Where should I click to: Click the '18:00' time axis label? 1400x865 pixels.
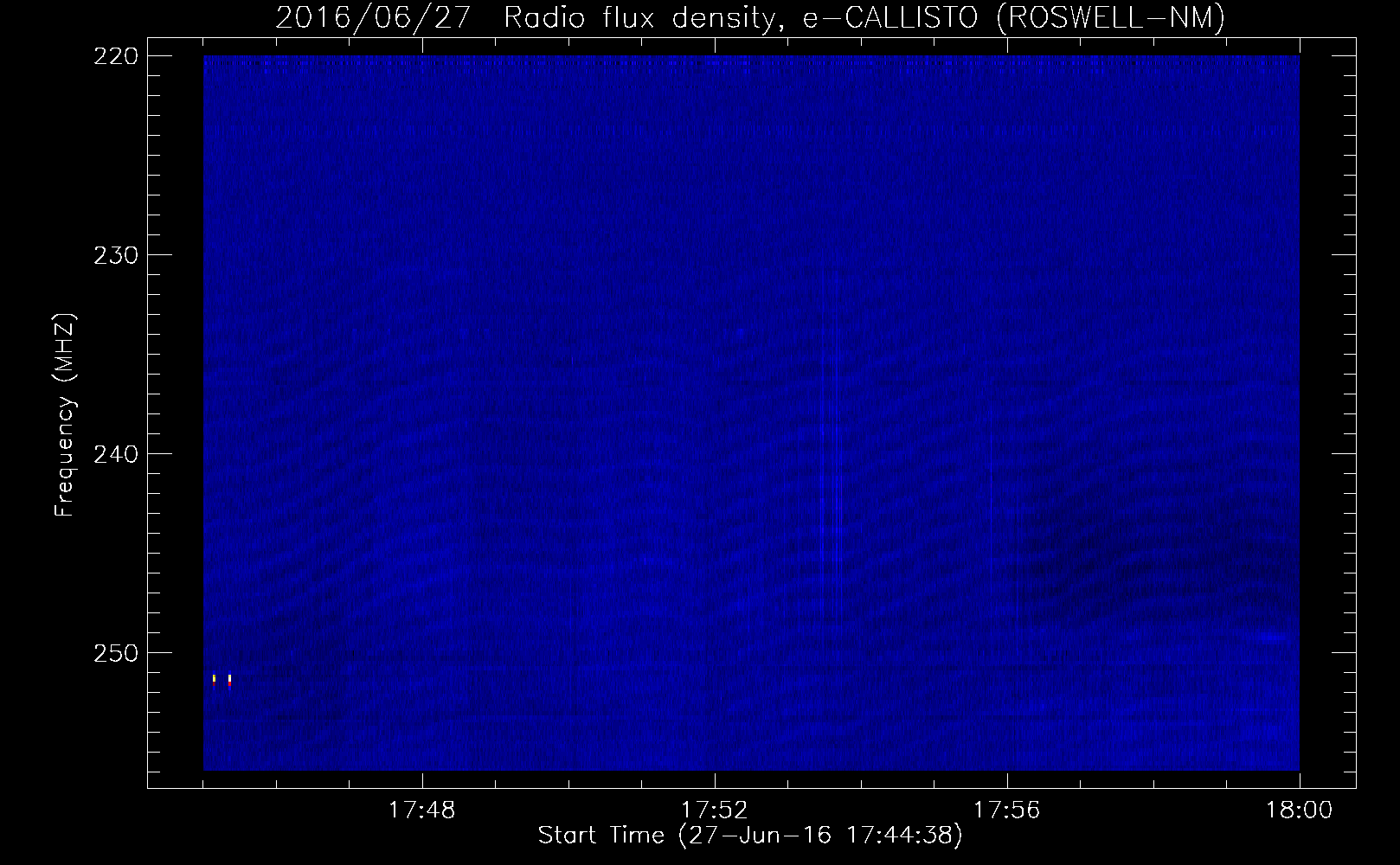pyautogui.click(x=1300, y=811)
